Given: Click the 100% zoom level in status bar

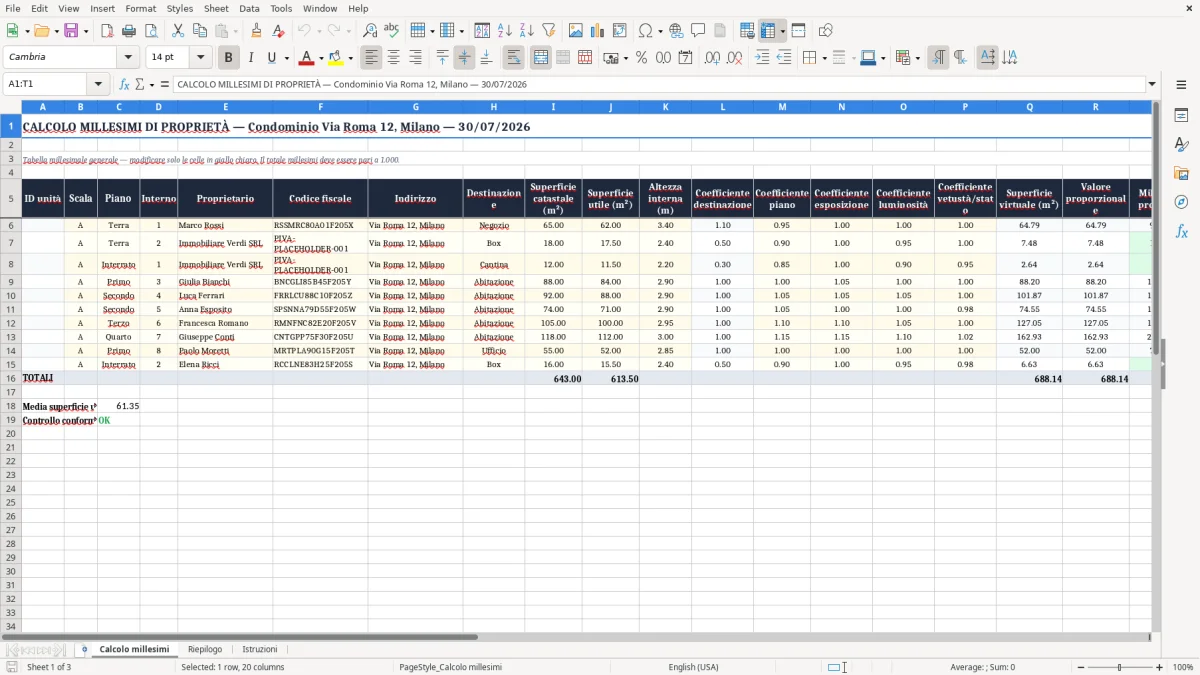Looking at the screenshot, I should click(x=1183, y=667).
